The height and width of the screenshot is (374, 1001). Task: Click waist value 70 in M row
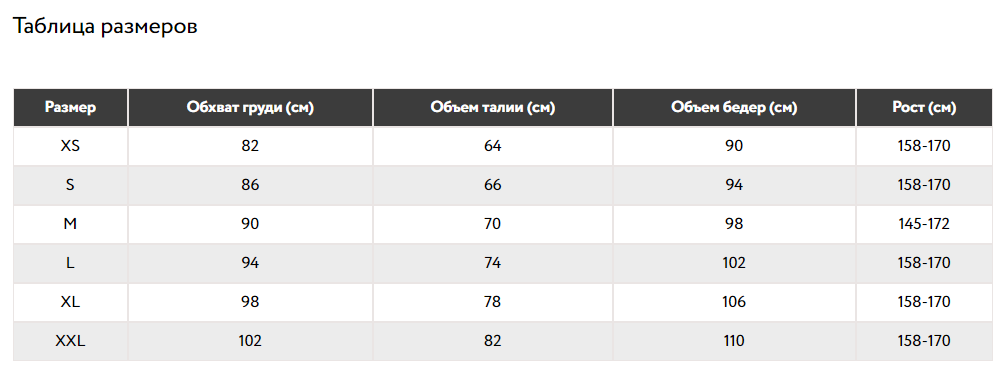coord(493,224)
